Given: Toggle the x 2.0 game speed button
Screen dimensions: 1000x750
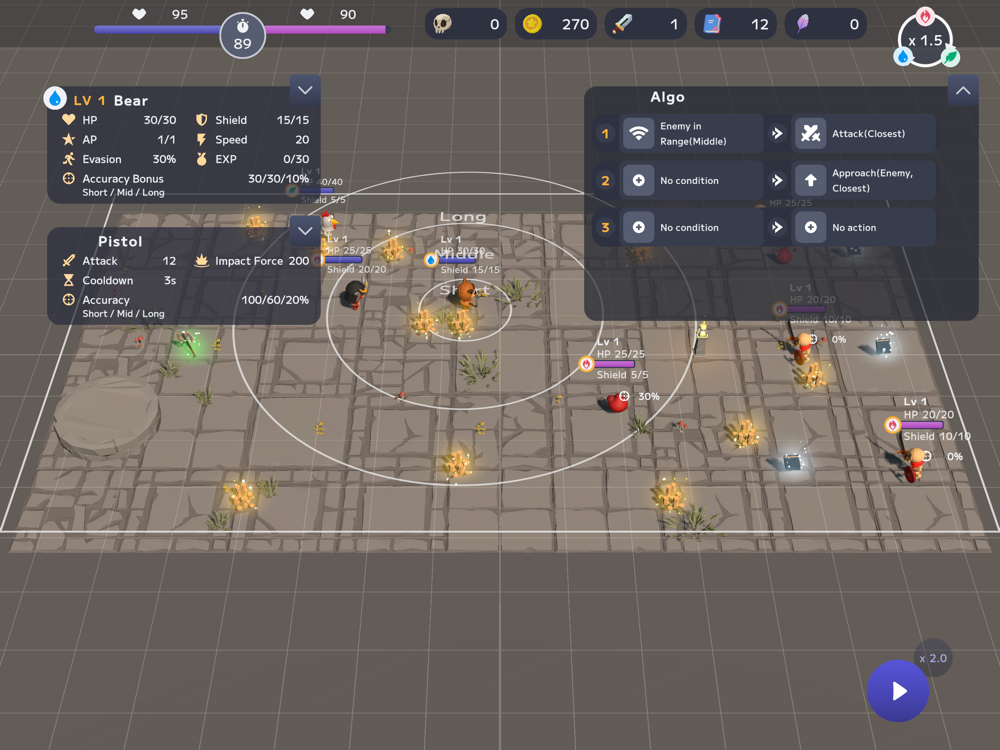Looking at the screenshot, I should (x=933, y=658).
